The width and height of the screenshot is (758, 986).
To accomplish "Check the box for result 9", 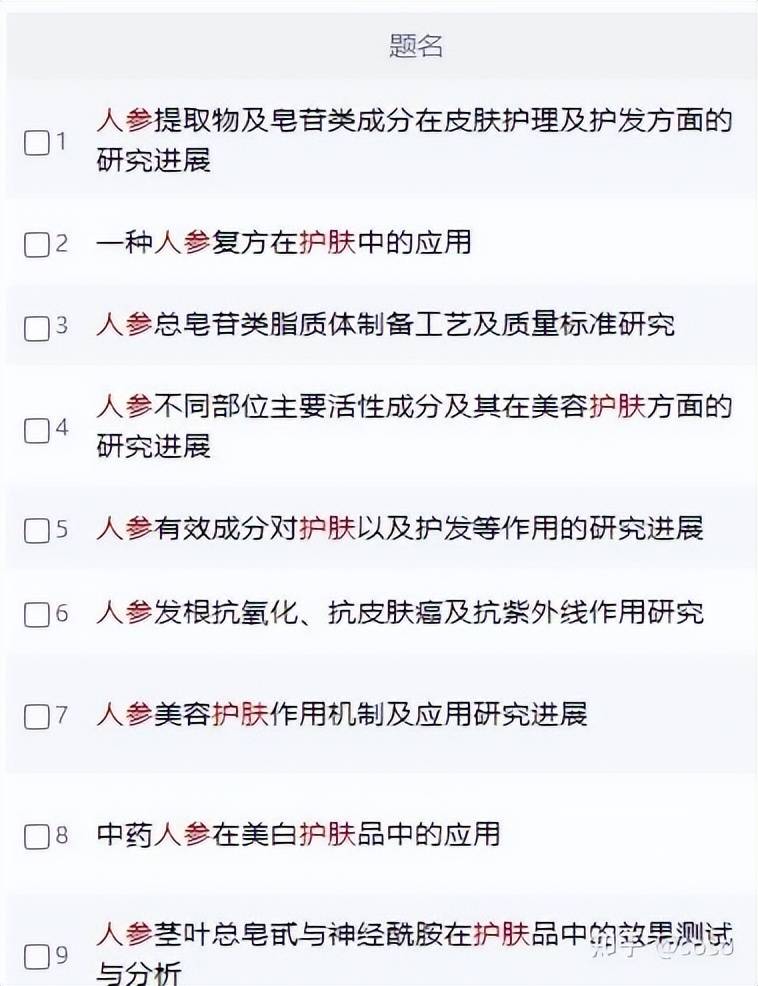I will click(36, 956).
